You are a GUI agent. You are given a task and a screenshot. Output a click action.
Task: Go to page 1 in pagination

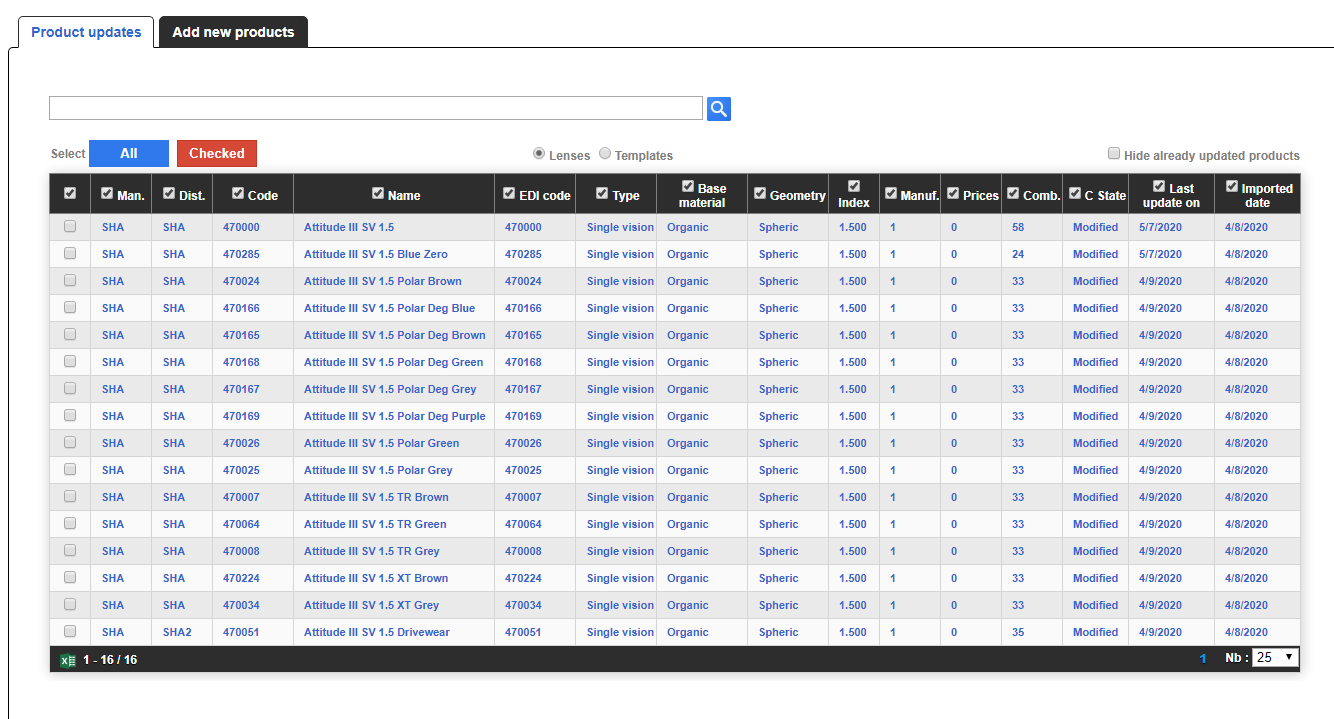(1203, 659)
